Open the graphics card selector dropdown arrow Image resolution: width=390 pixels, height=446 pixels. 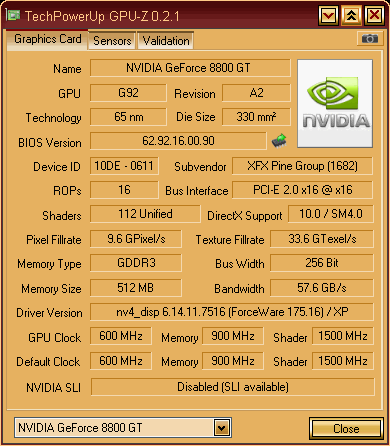[x=222, y=428]
